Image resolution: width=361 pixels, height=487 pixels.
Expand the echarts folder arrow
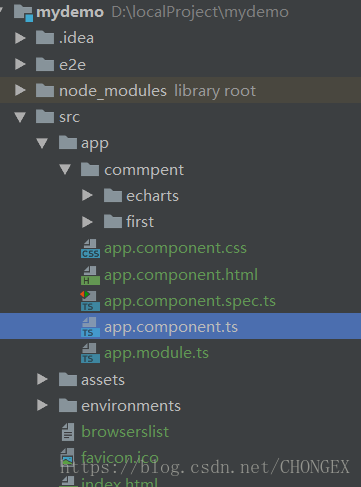[87, 195]
